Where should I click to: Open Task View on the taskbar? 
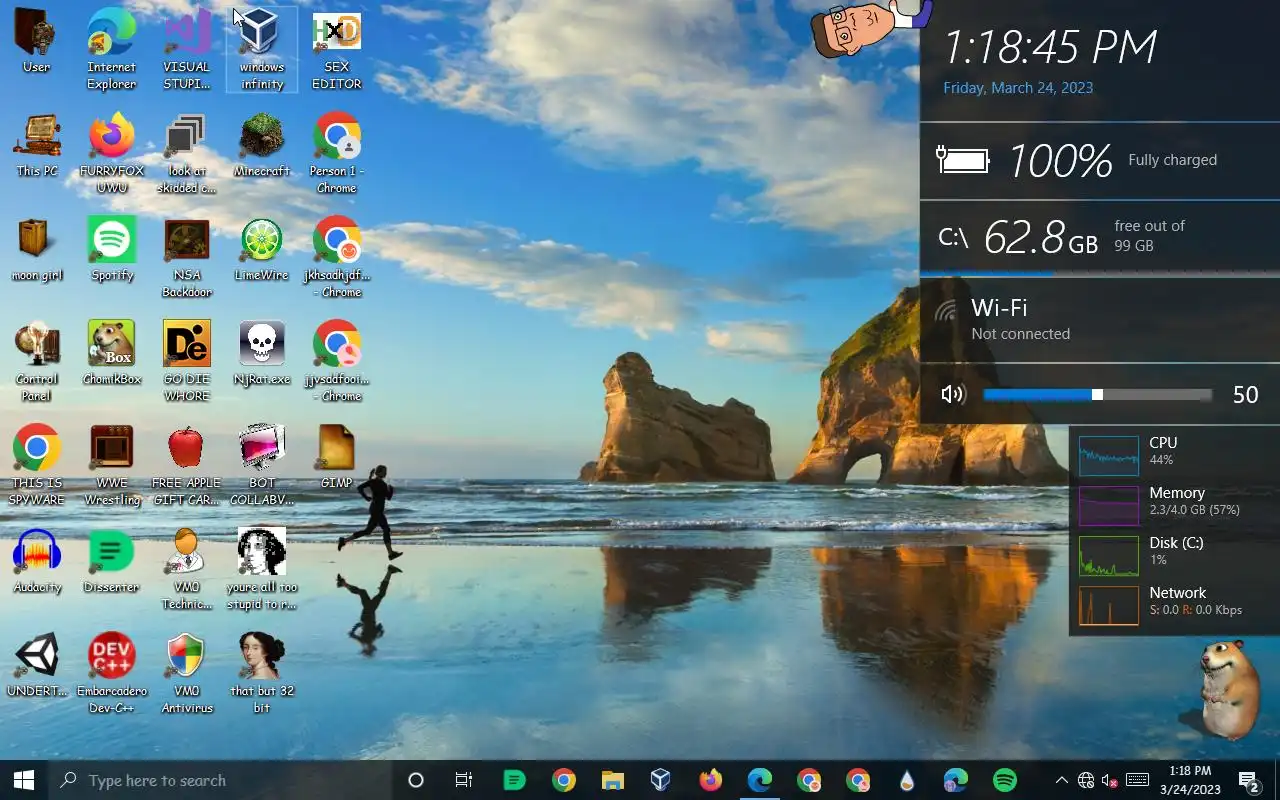pos(464,780)
